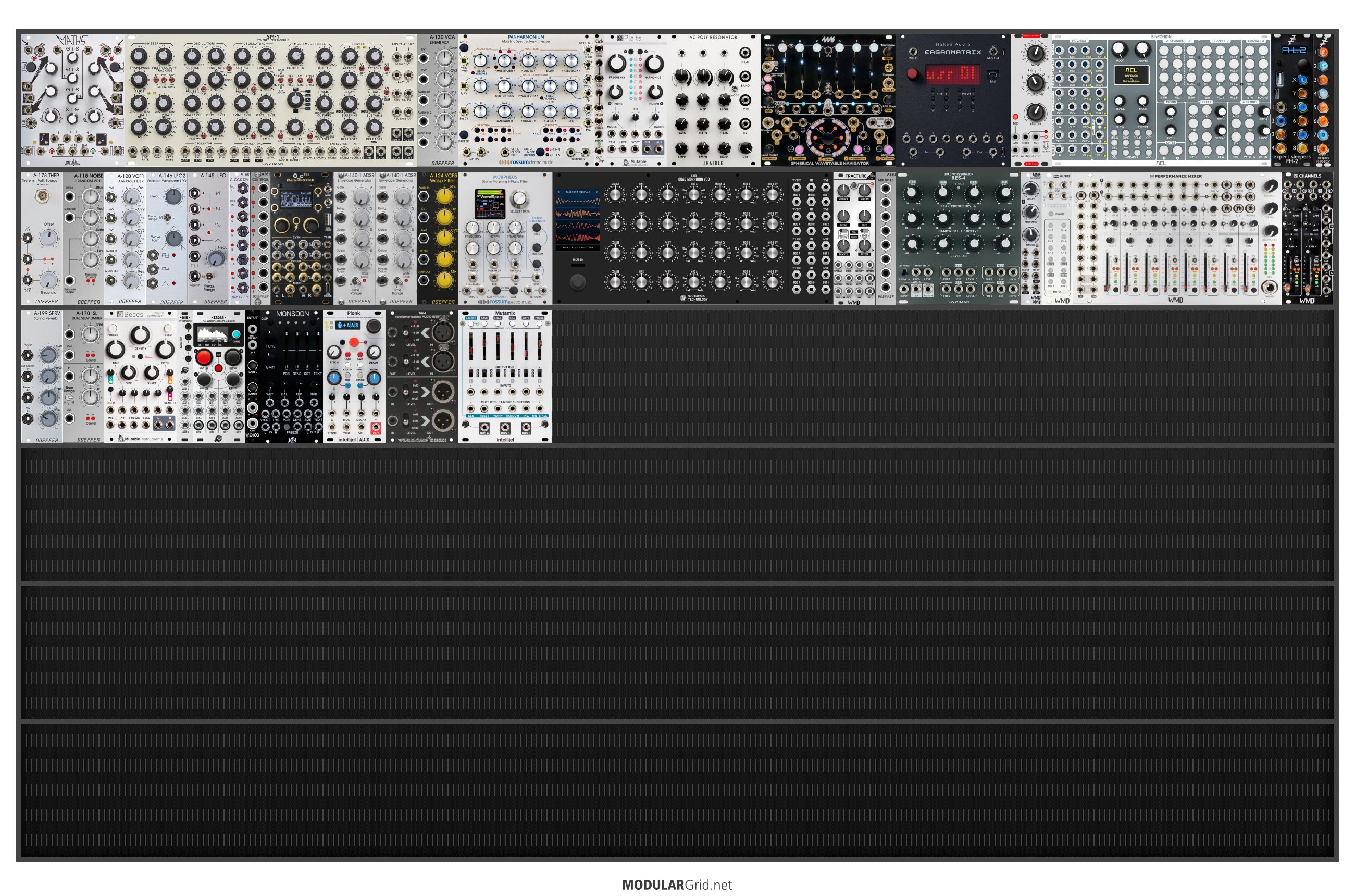
Task: Flip the Time Range switch on A-170
Action: tap(70, 397)
